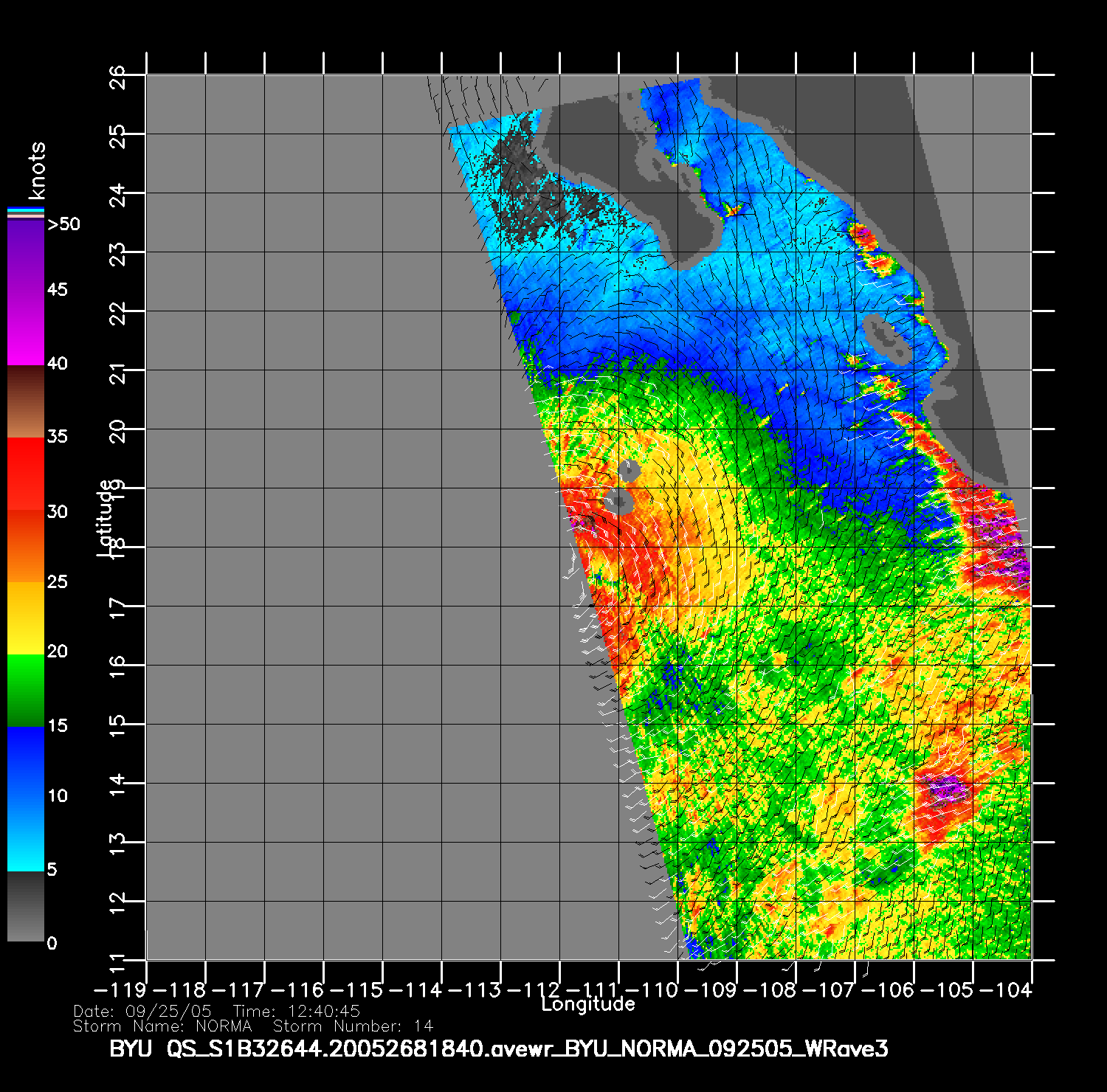This screenshot has width=1107, height=1092.
Task: Click the "knots" units label
Action: point(36,170)
